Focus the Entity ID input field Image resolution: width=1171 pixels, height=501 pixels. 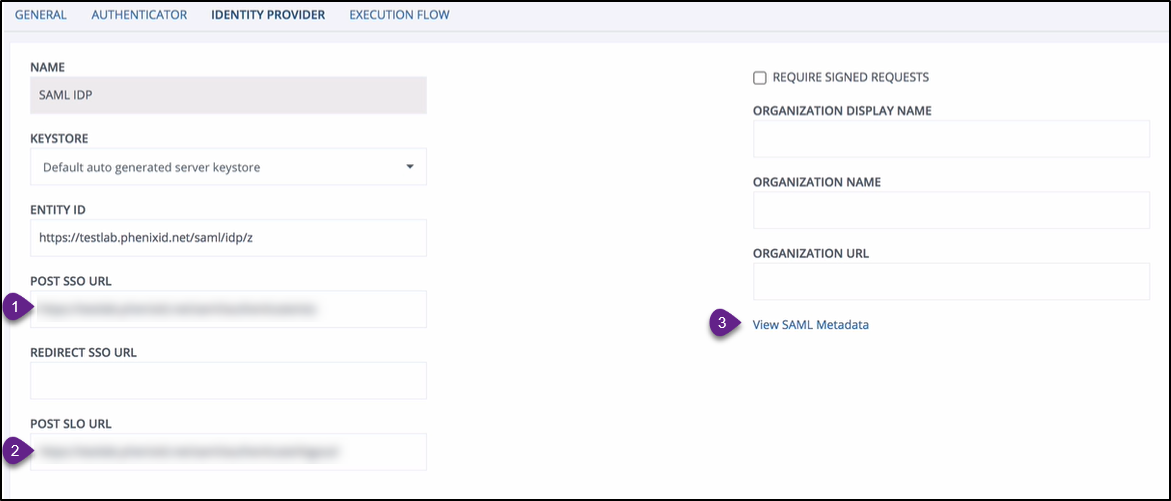228,238
